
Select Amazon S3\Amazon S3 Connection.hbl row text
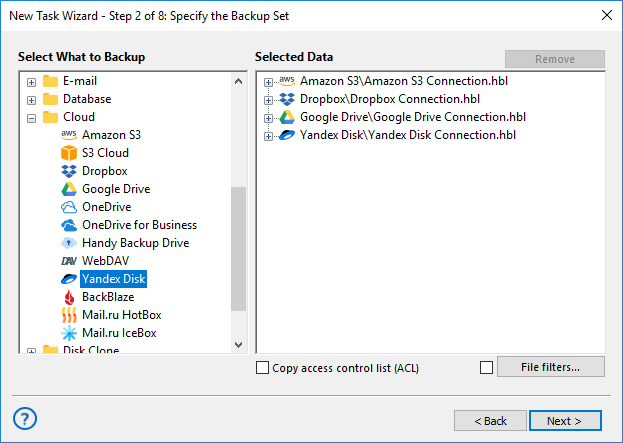(x=404, y=81)
